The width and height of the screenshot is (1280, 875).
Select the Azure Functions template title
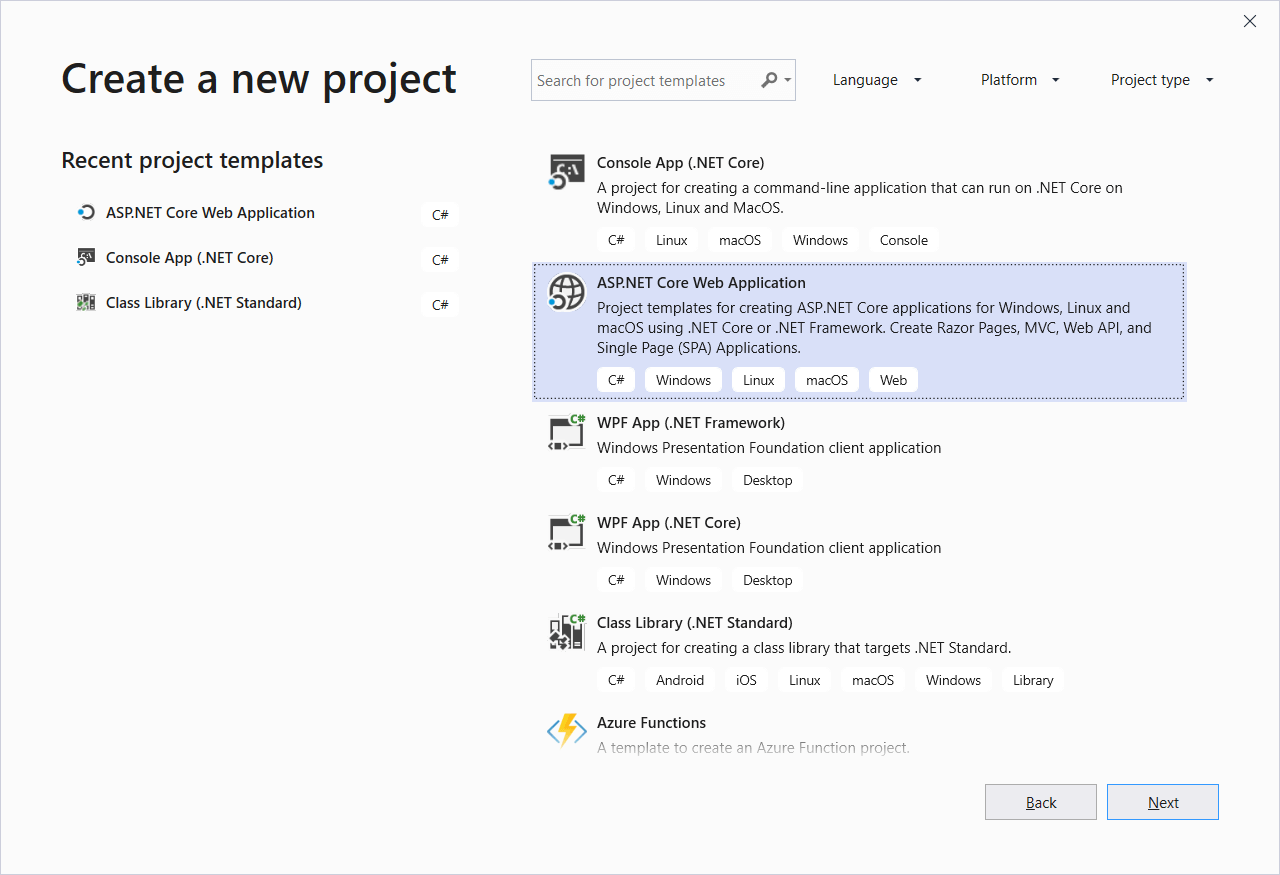pos(651,722)
